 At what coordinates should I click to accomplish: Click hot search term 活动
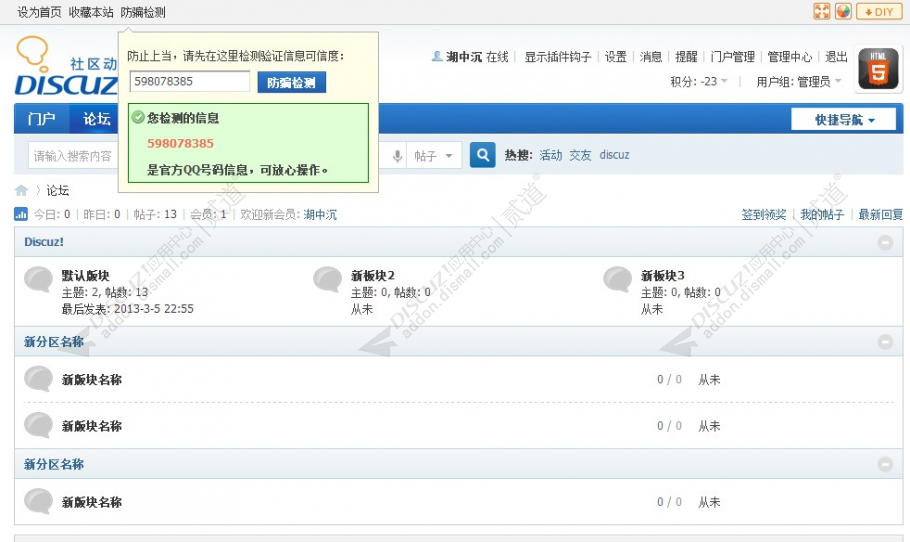pos(551,155)
